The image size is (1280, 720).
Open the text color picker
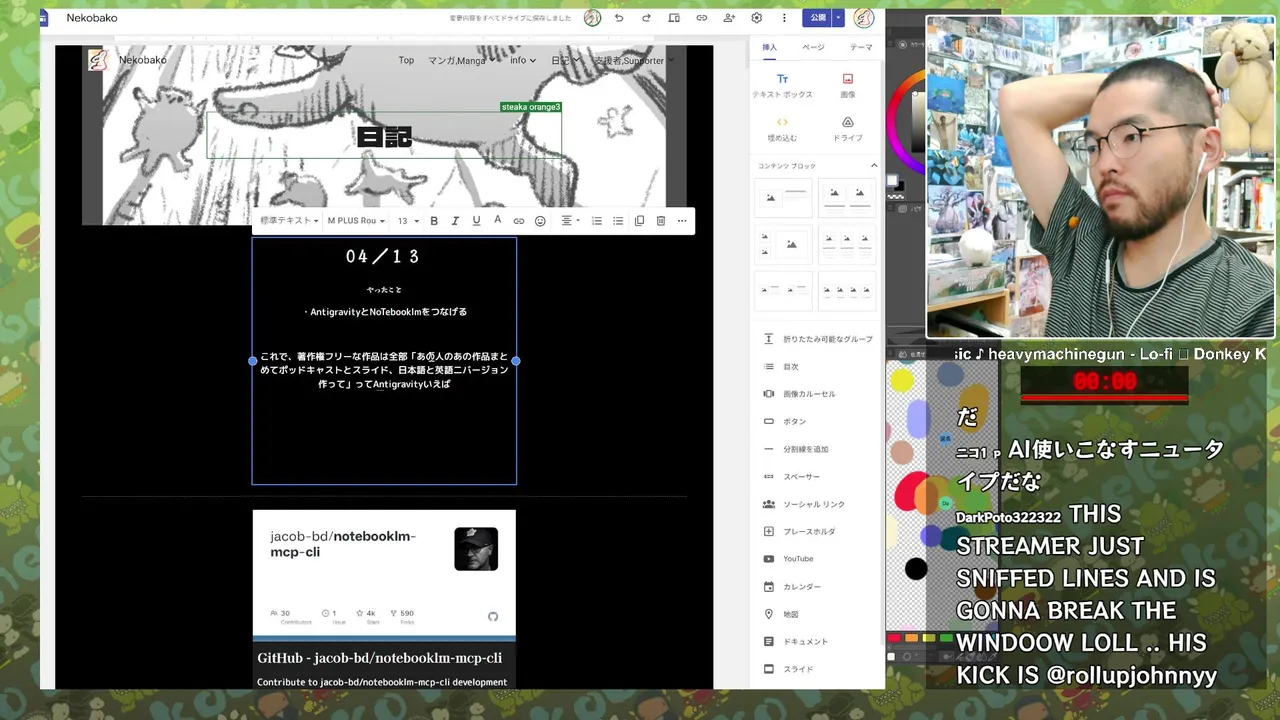point(497,221)
